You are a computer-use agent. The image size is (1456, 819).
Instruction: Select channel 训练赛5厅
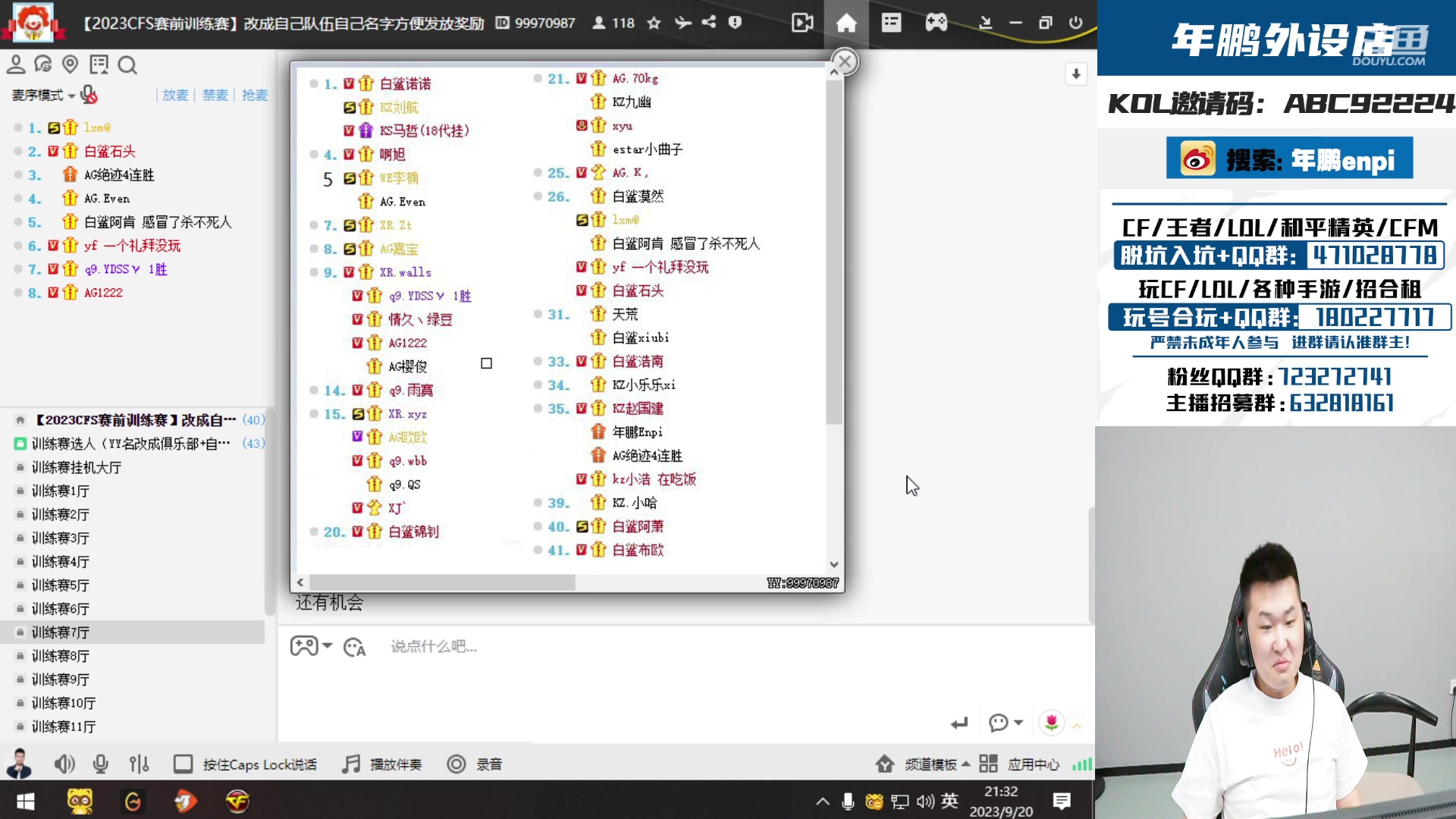(x=61, y=585)
